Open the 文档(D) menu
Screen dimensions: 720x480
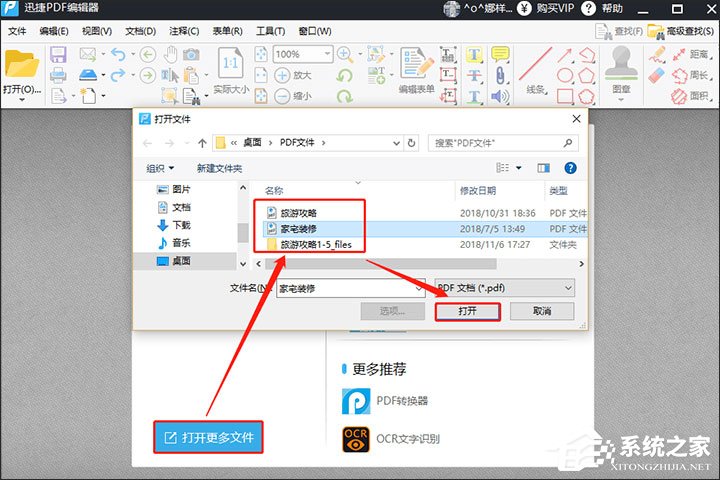tap(141, 31)
